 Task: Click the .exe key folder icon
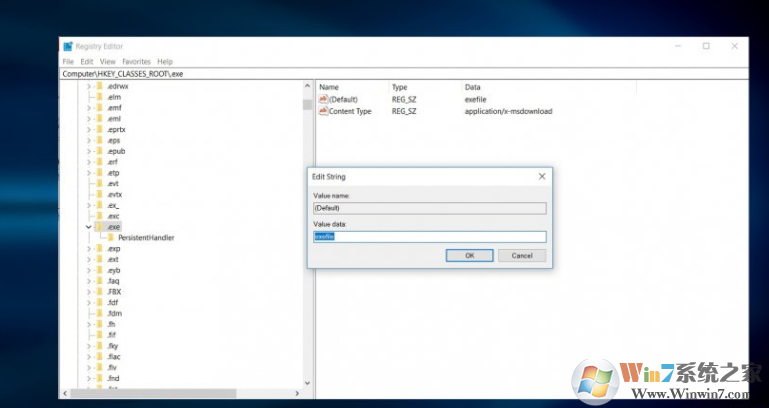click(x=100, y=227)
